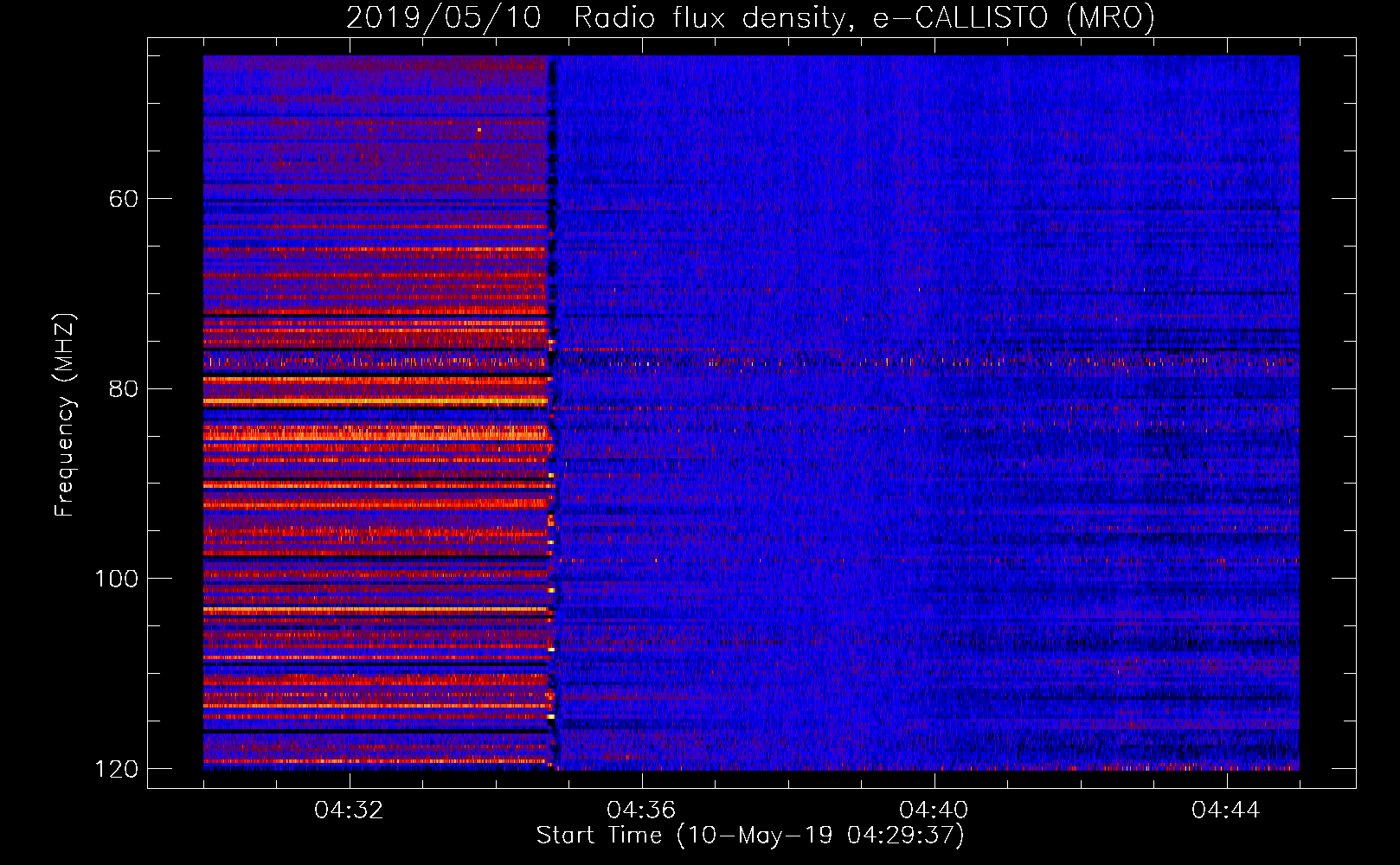1400x865 pixels.
Task: Select the 04:36 time tick label
Action: [x=641, y=811]
